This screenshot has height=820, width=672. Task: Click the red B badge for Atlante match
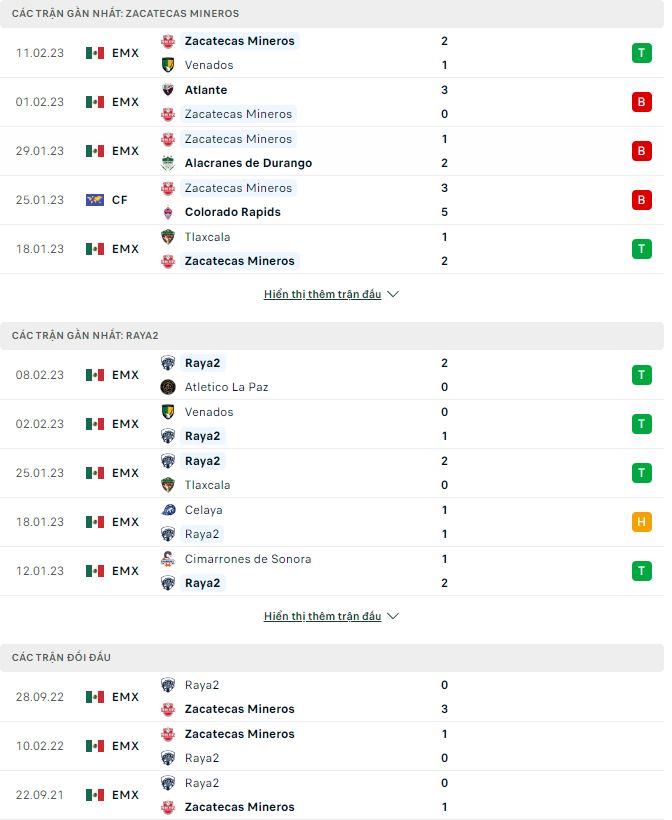click(x=640, y=102)
